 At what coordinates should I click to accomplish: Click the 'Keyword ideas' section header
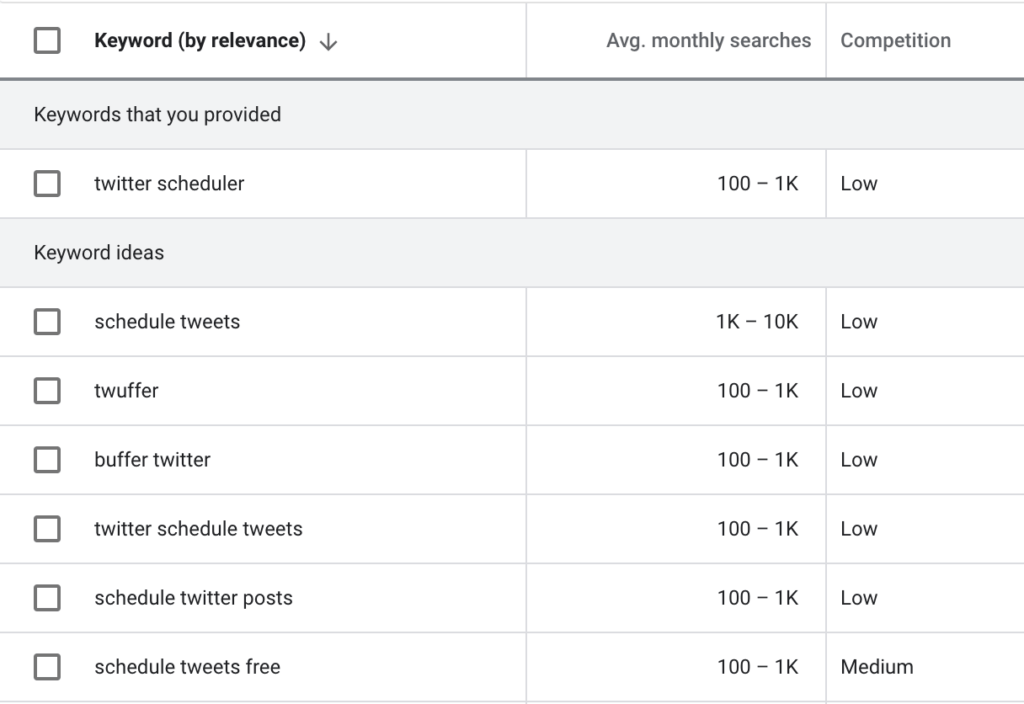coord(99,253)
